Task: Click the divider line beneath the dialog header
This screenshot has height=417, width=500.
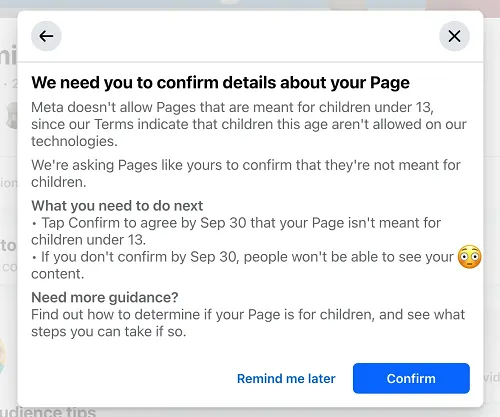Action: point(250,62)
